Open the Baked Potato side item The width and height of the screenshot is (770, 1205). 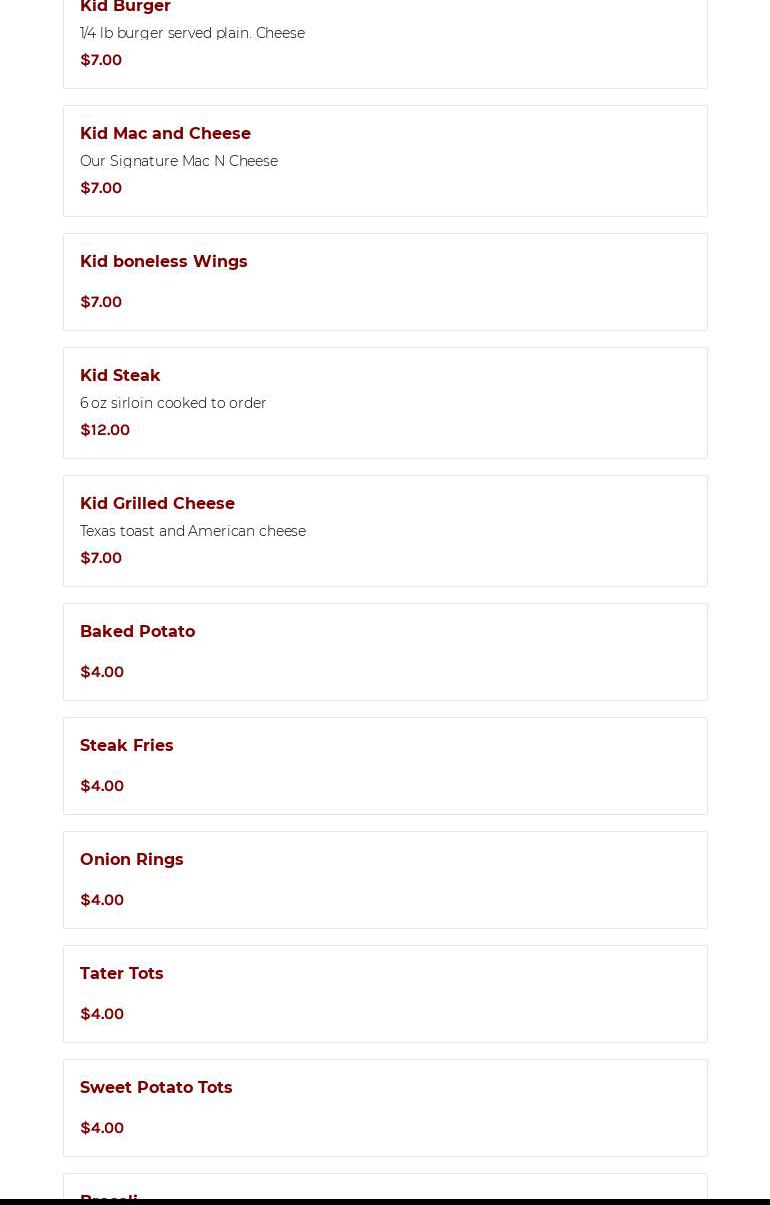(x=137, y=632)
